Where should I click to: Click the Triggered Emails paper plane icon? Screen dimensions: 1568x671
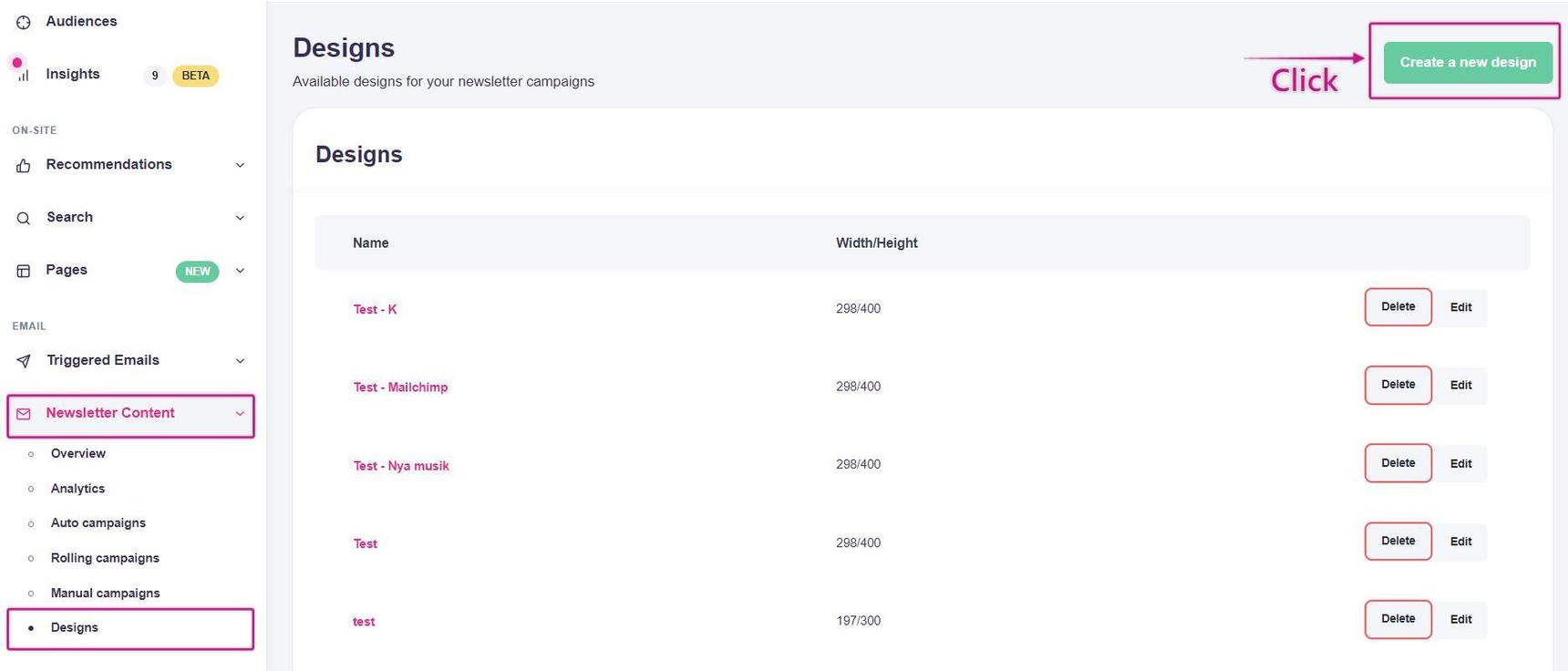point(24,361)
